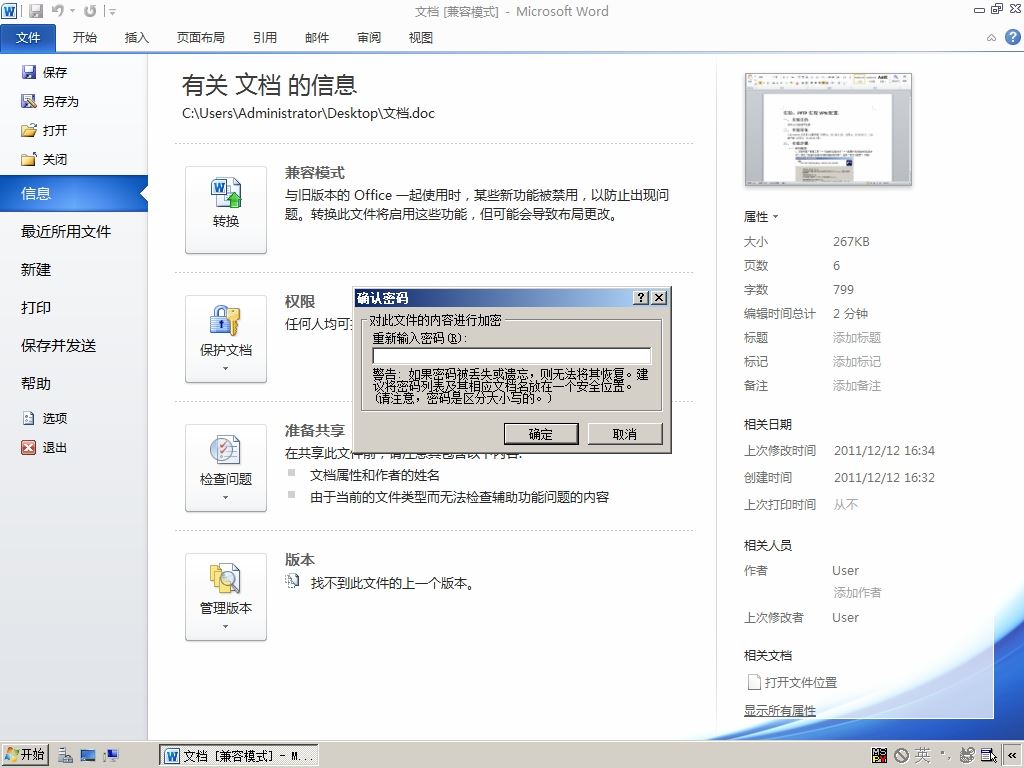Open the 检查问题 check for issues dropdown
Image resolution: width=1024 pixels, height=768 pixels.
click(226, 468)
